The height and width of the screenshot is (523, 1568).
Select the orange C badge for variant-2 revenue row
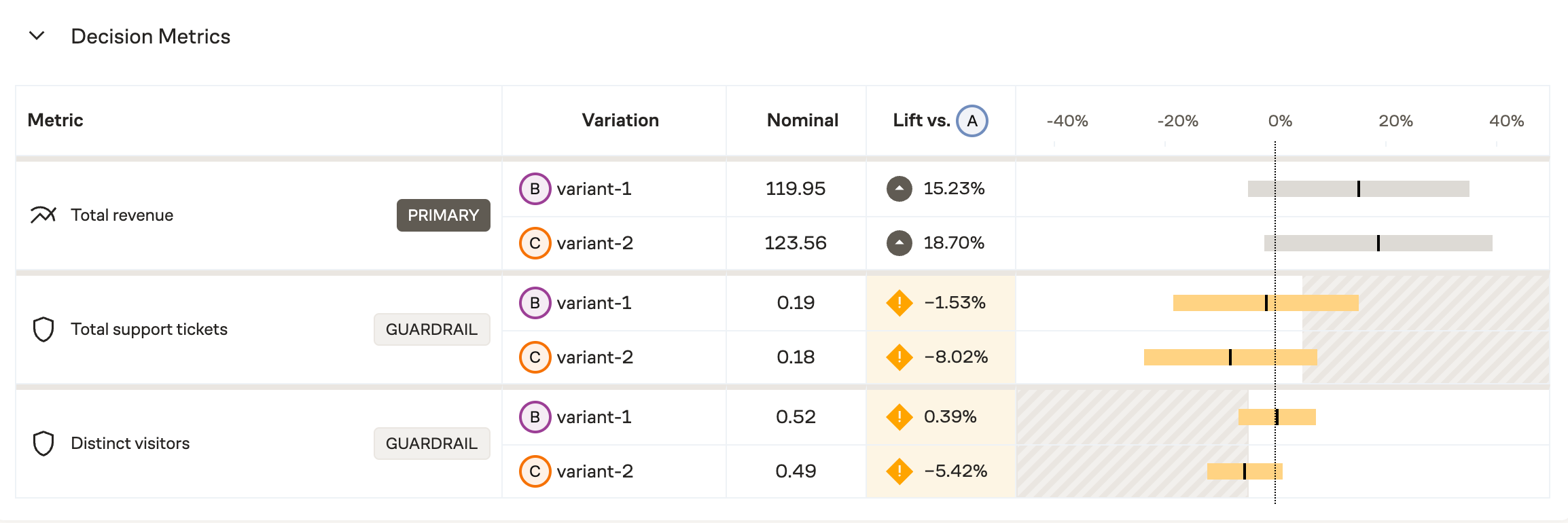(535, 242)
